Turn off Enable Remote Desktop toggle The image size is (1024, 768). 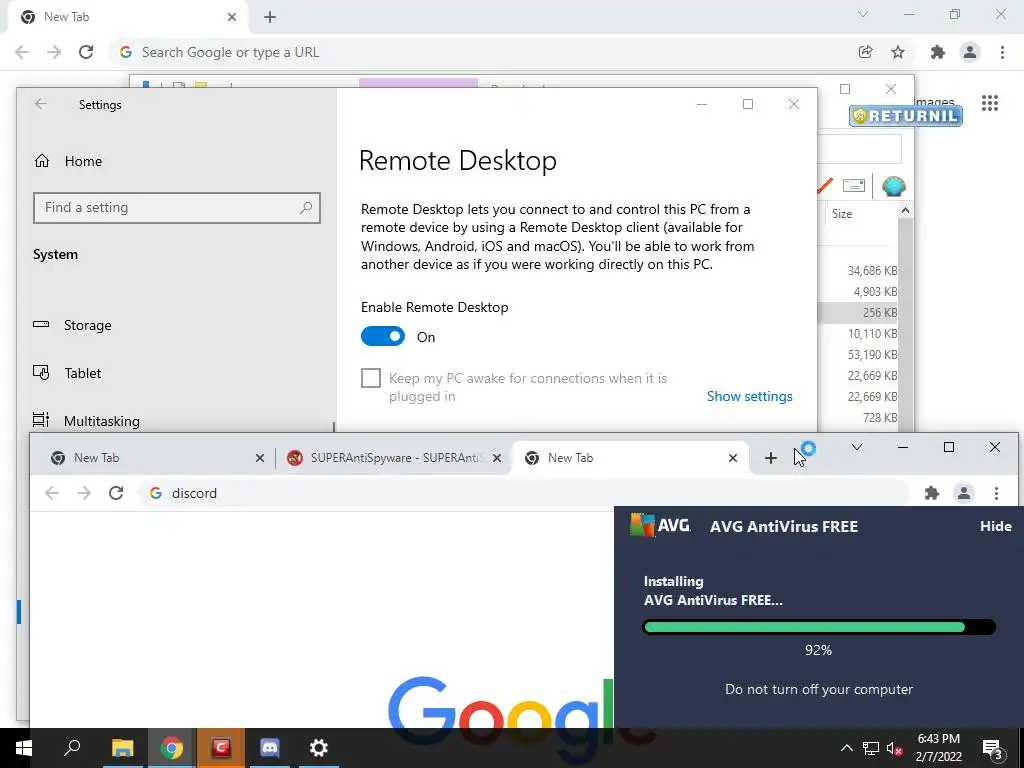383,336
